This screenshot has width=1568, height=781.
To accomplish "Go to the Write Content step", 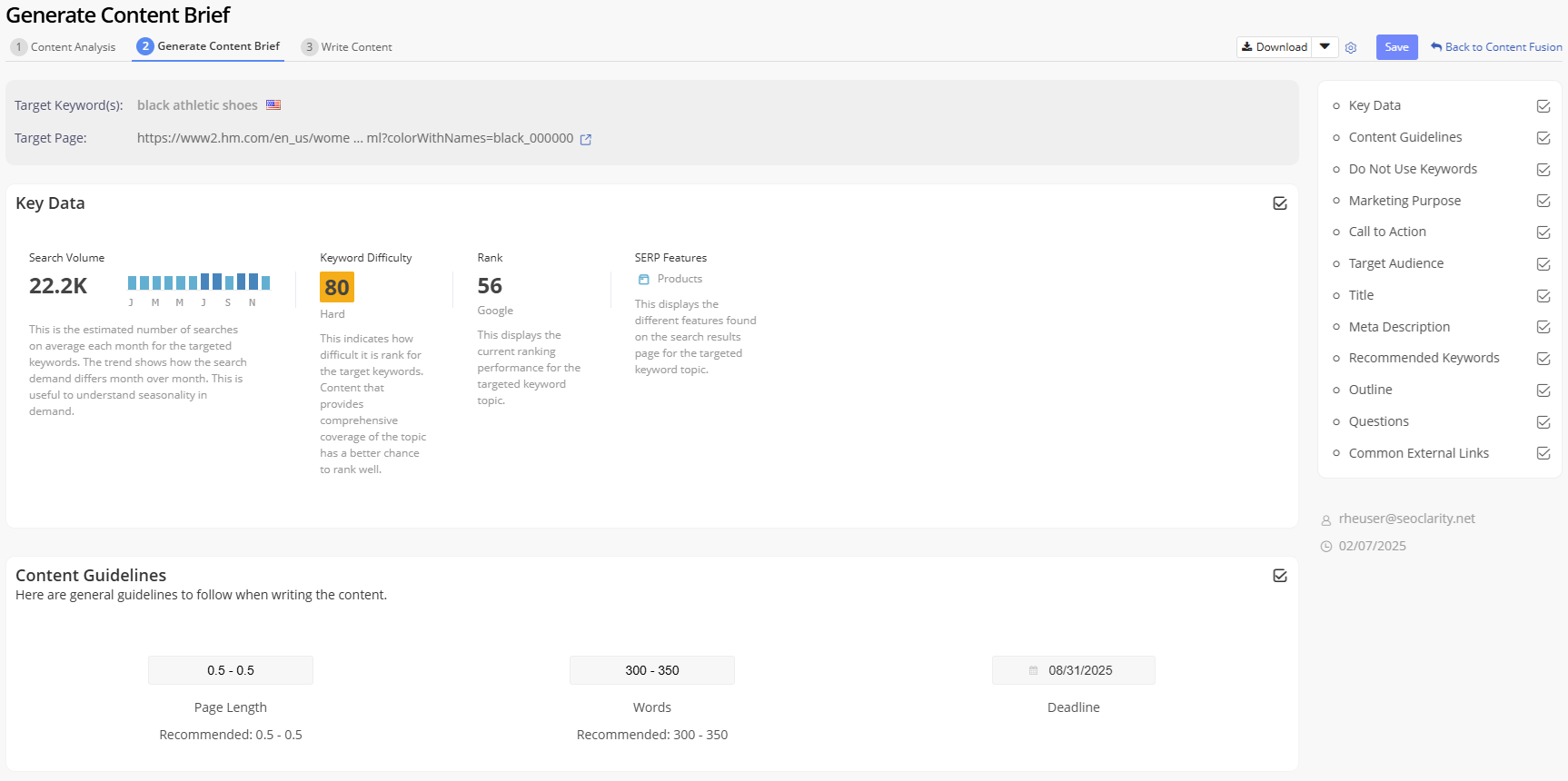I will (347, 47).
